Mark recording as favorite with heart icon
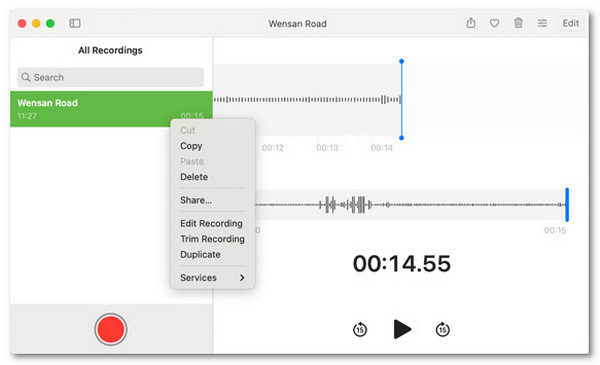600x365 pixels. point(494,23)
